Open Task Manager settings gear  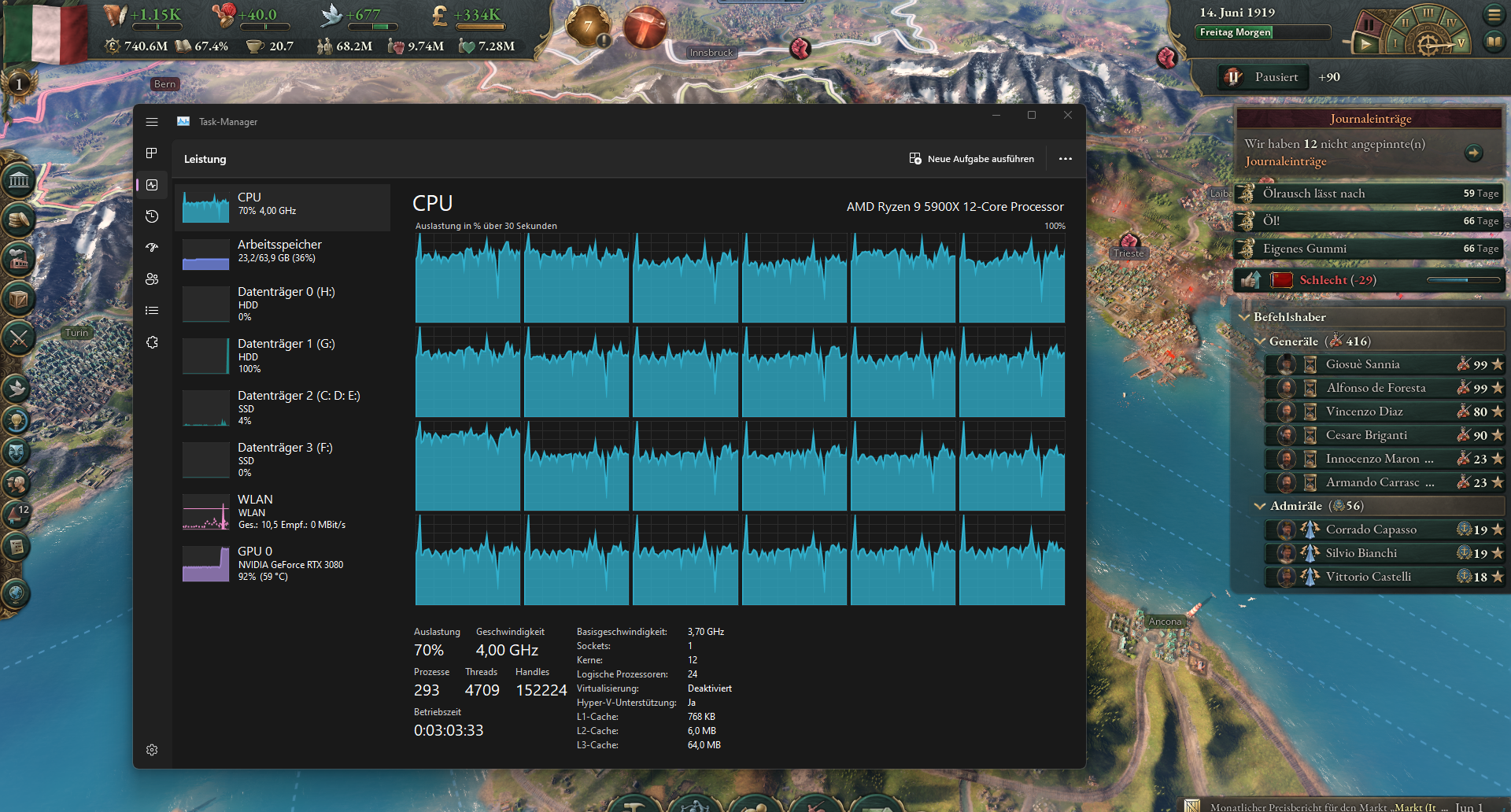tap(152, 750)
